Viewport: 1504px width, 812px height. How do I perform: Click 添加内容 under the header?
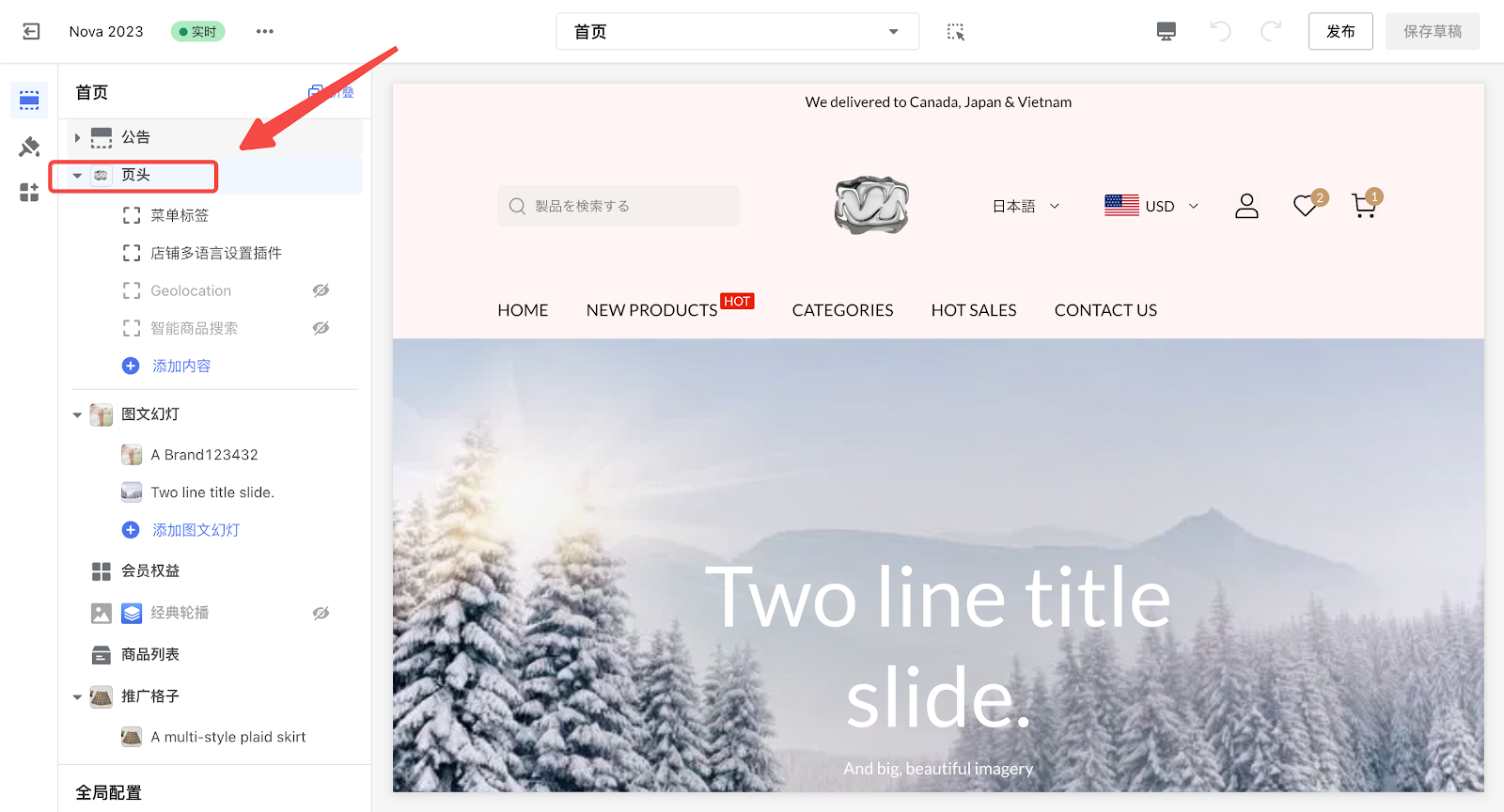(181, 366)
